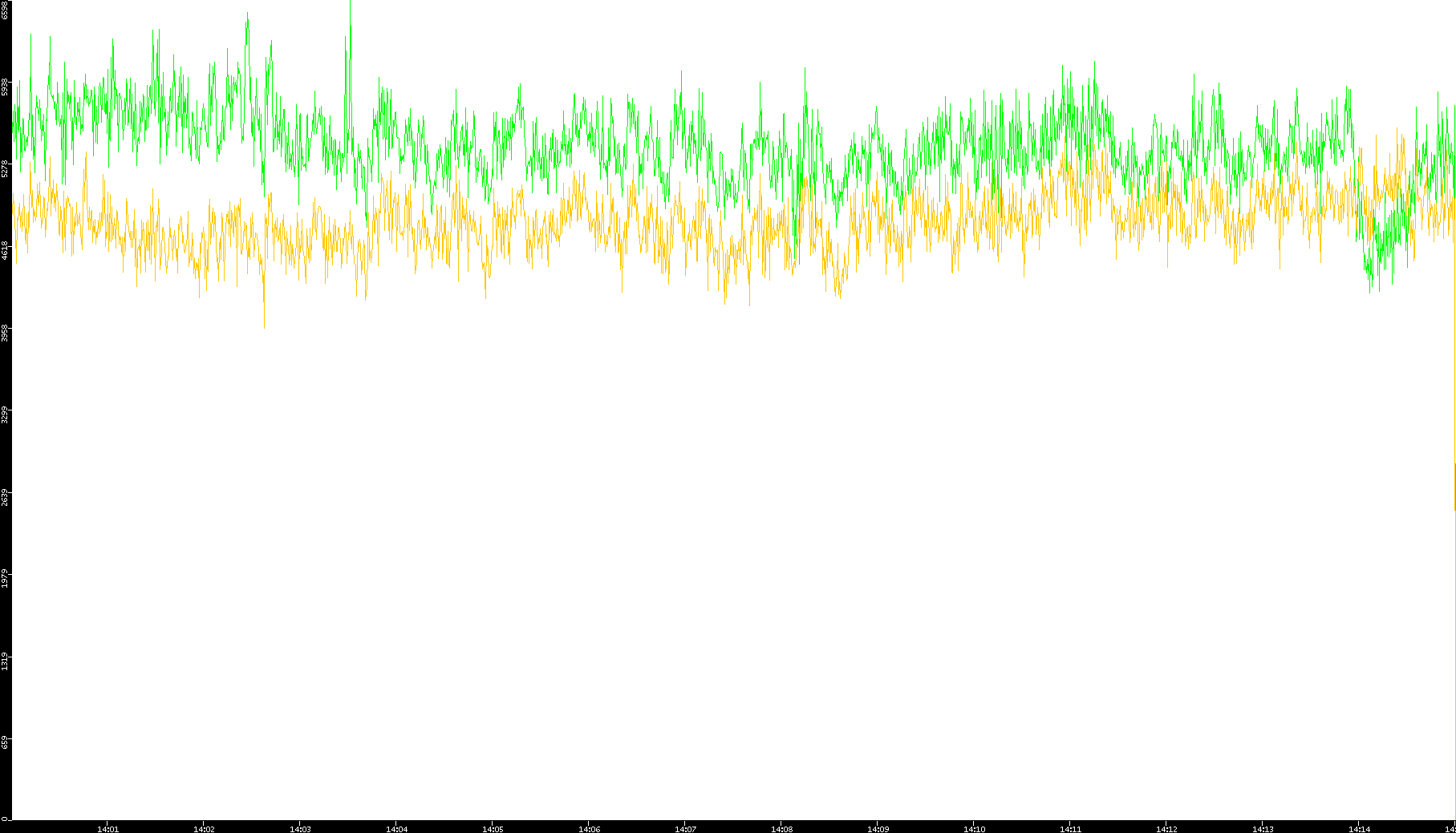
Task: Click the tallest green spike's peak
Action: (x=350, y=4)
